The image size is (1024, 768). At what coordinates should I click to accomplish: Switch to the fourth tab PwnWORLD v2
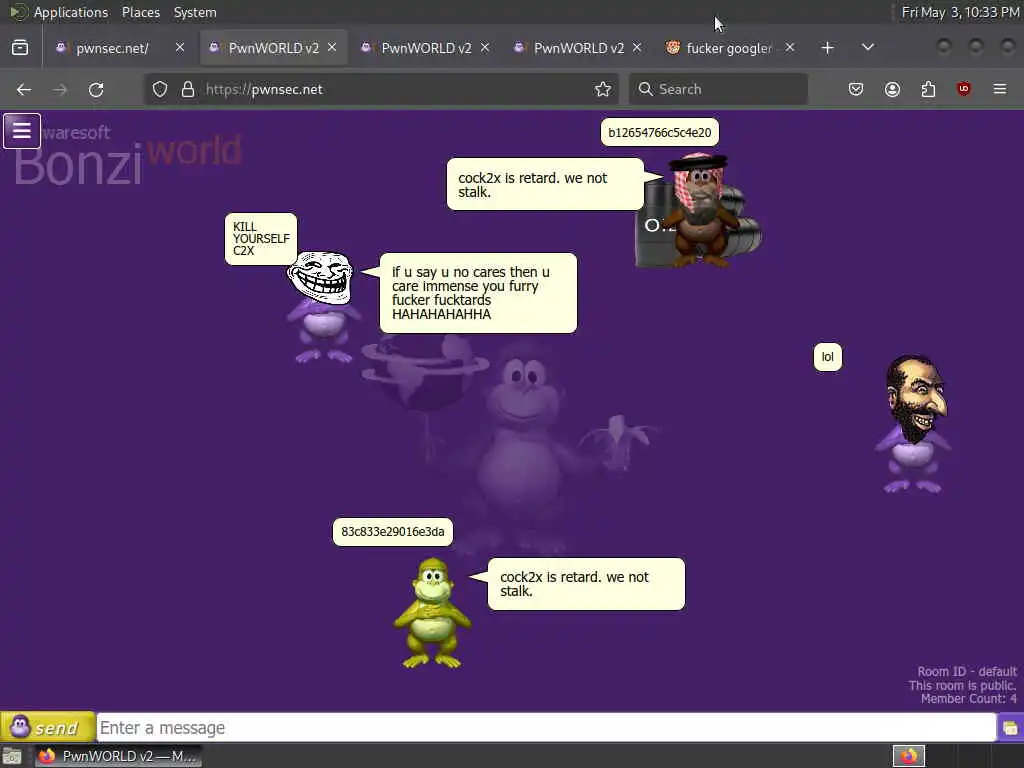pyautogui.click(x=579, y=48)
